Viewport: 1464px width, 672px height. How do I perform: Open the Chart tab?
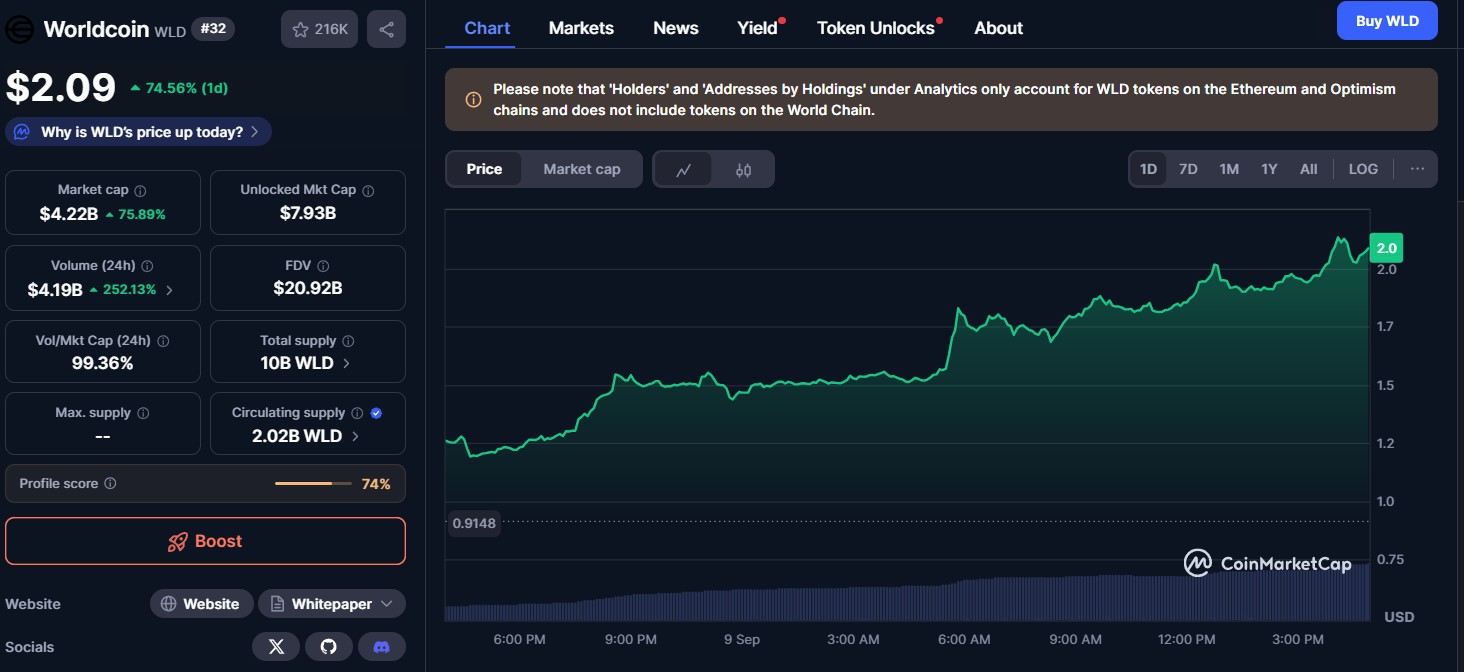(x=487, y=28)
